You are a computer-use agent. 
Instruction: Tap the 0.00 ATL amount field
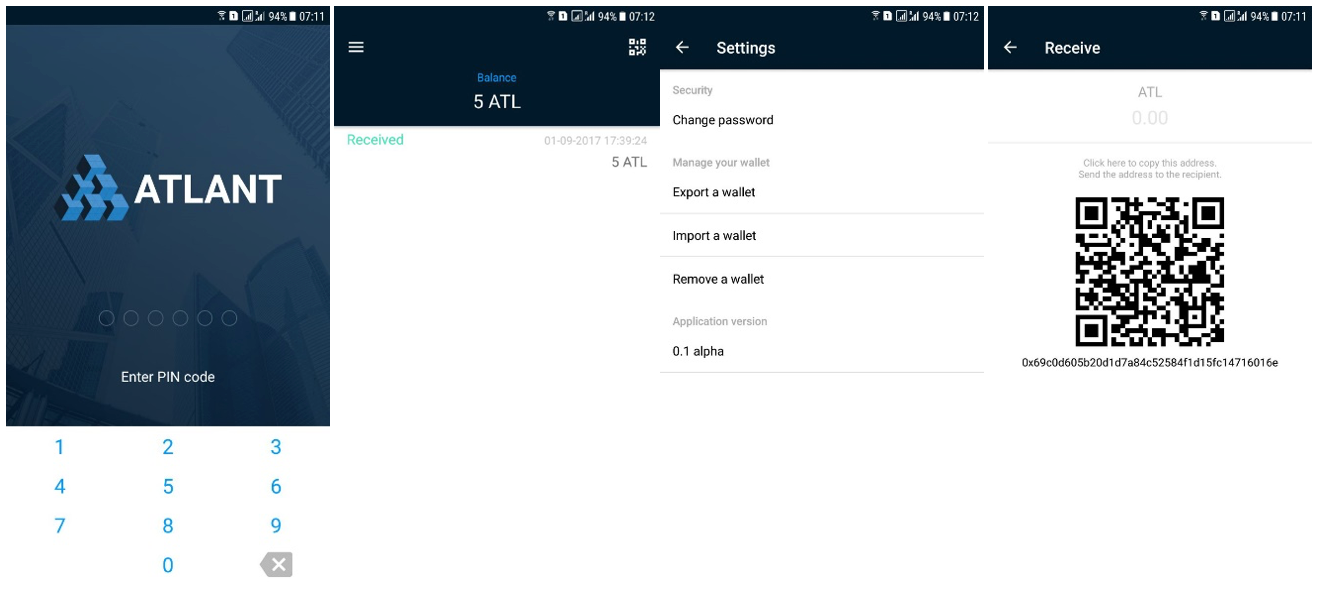coord(1150,118)
